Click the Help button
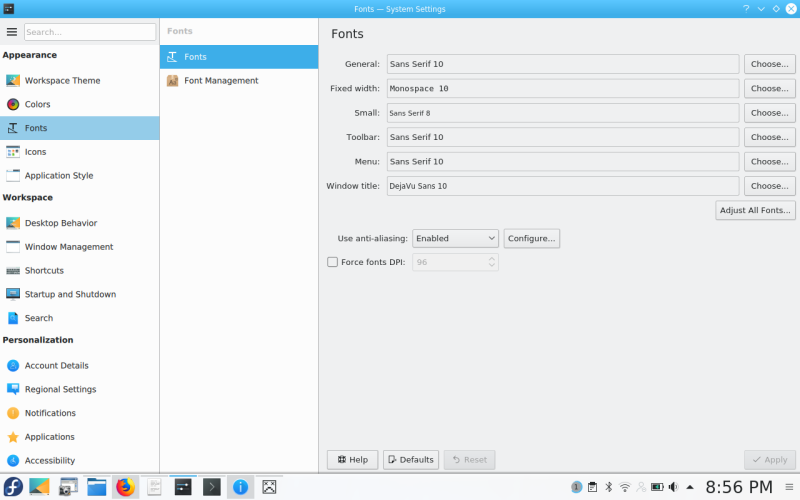Image resolution: width=800 pixels, height=500 pixels. tap(353, 460)
